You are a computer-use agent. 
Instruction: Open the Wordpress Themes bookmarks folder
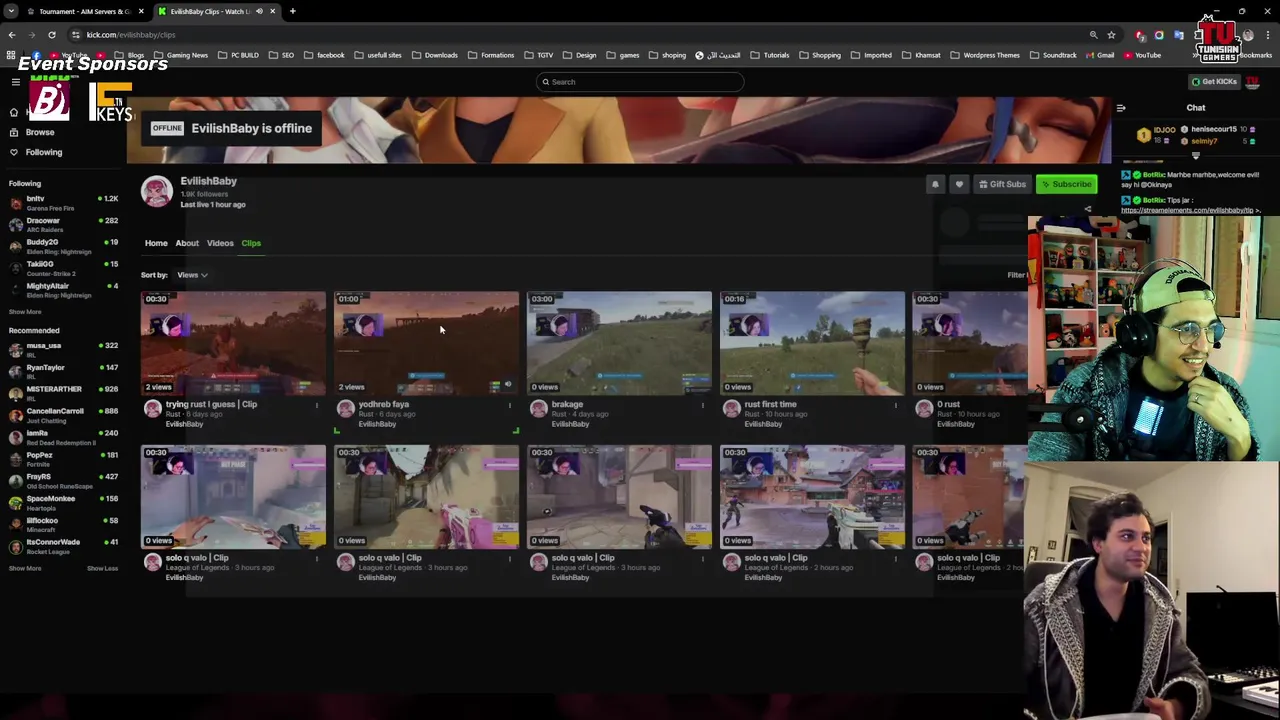click(x=986, y=55)
